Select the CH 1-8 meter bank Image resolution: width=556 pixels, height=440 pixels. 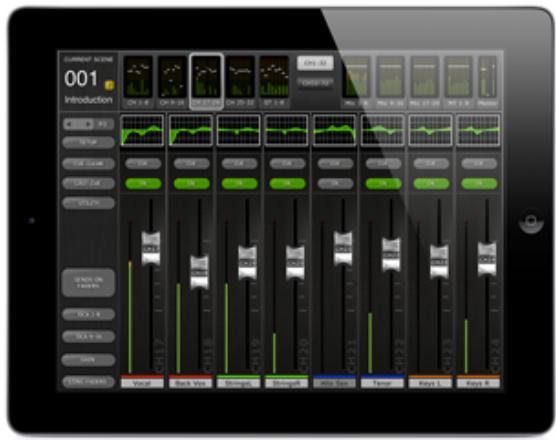138,81
